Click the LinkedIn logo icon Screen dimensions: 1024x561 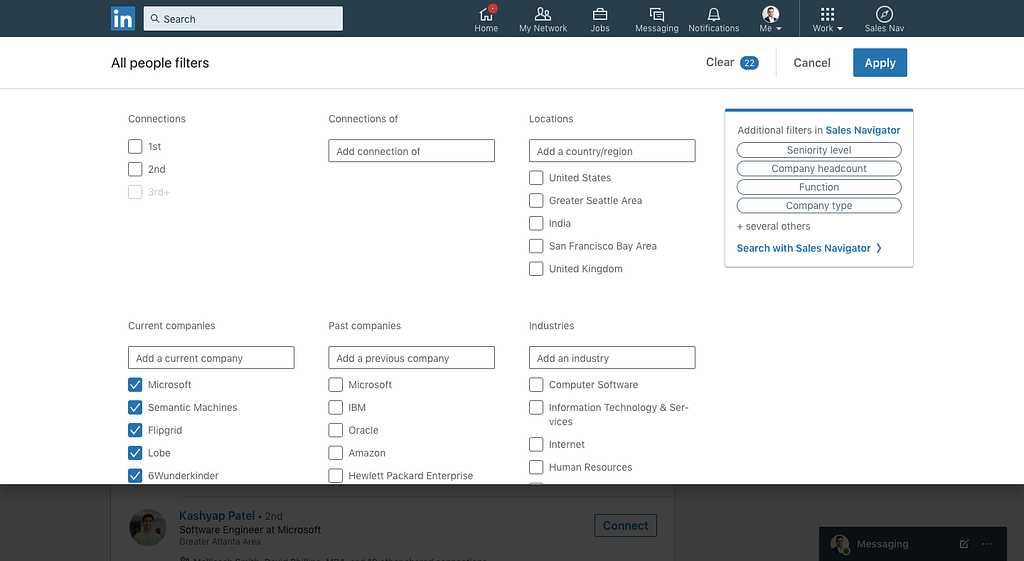pyautogui.click(x=123, y=18)
